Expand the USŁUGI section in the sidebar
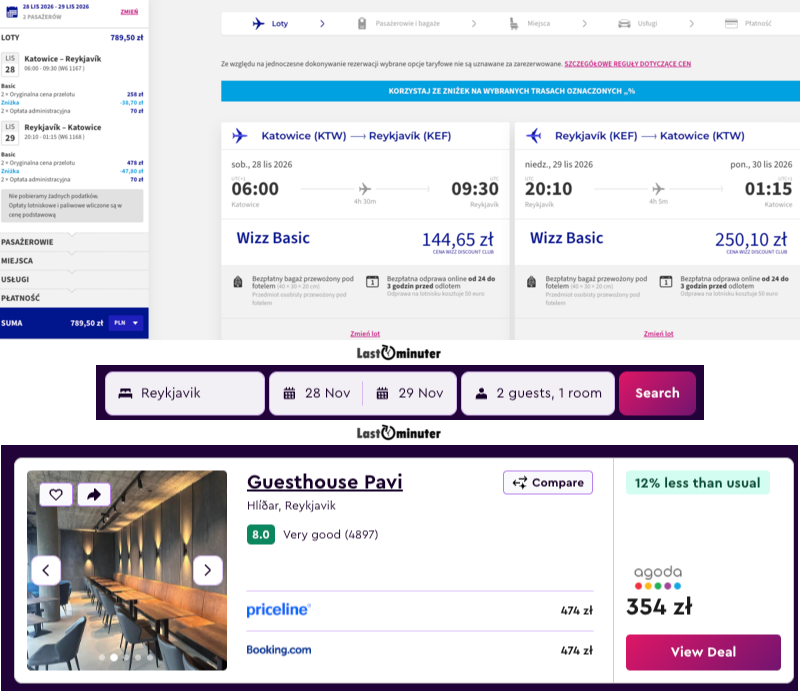 tap(74, 280)
